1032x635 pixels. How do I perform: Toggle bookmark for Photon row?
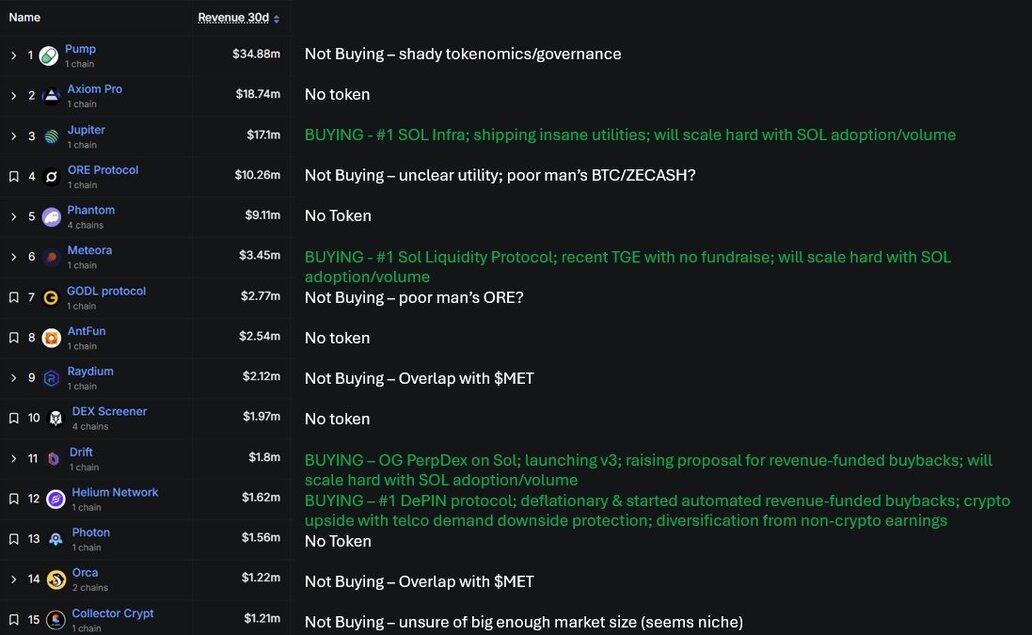click(14, 539)
